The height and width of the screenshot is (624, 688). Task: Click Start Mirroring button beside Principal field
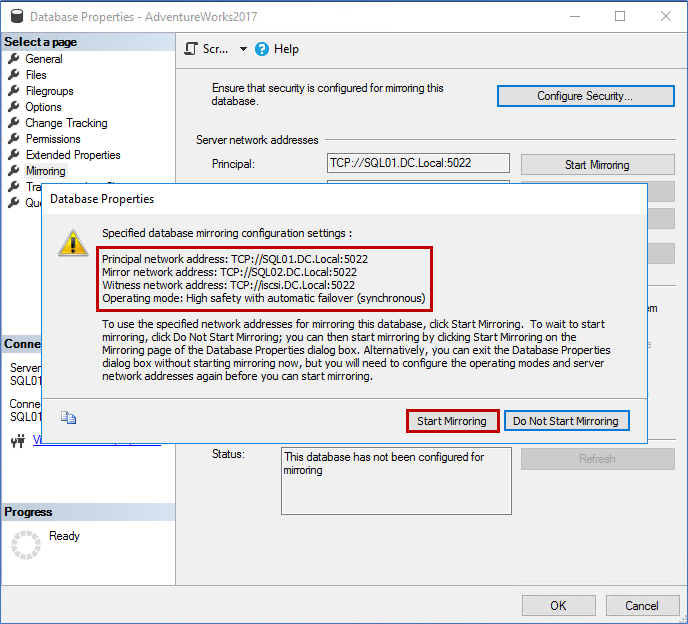tap(597, 165)
